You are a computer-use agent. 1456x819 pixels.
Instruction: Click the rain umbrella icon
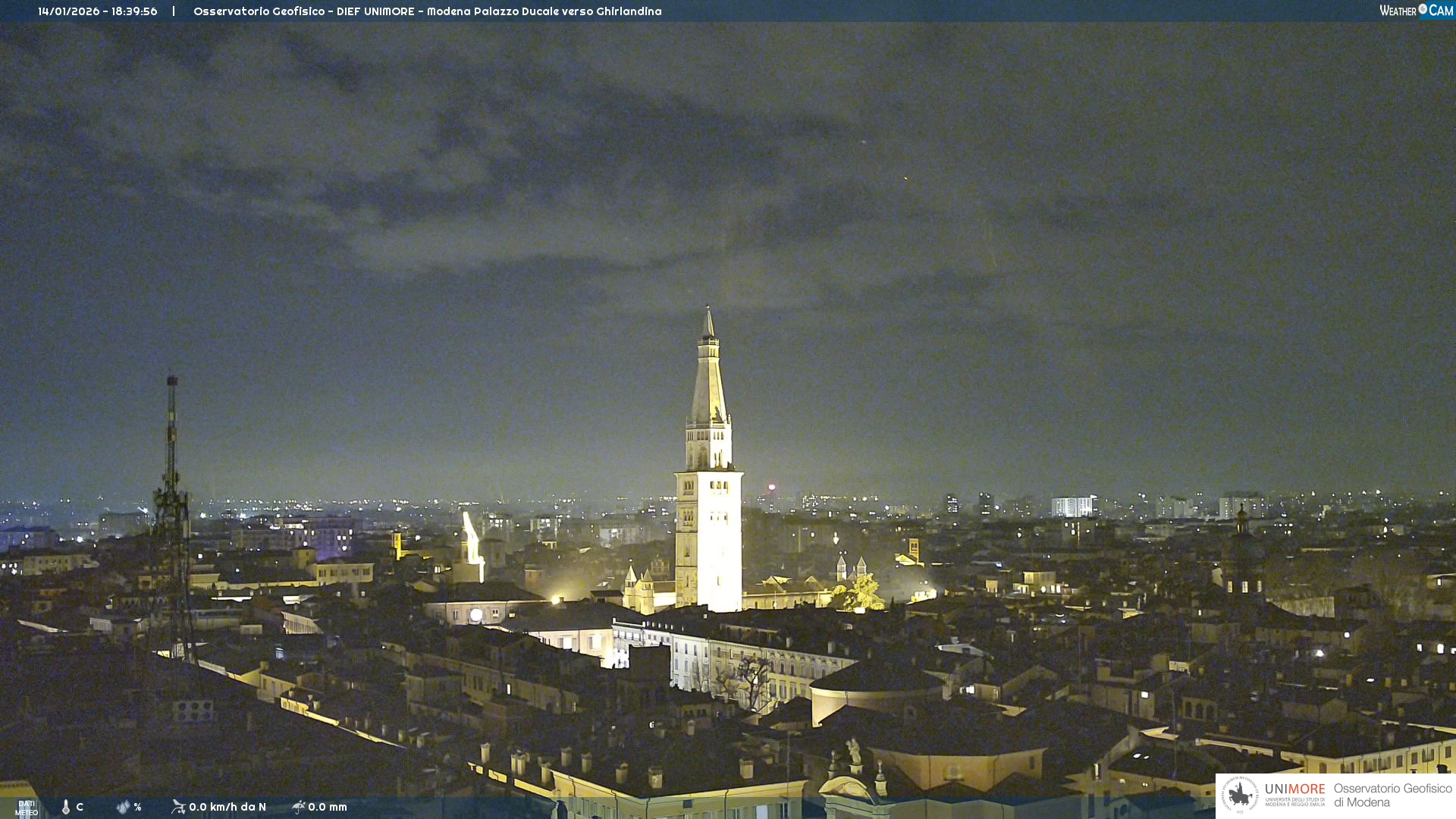(x=299, y=807)
